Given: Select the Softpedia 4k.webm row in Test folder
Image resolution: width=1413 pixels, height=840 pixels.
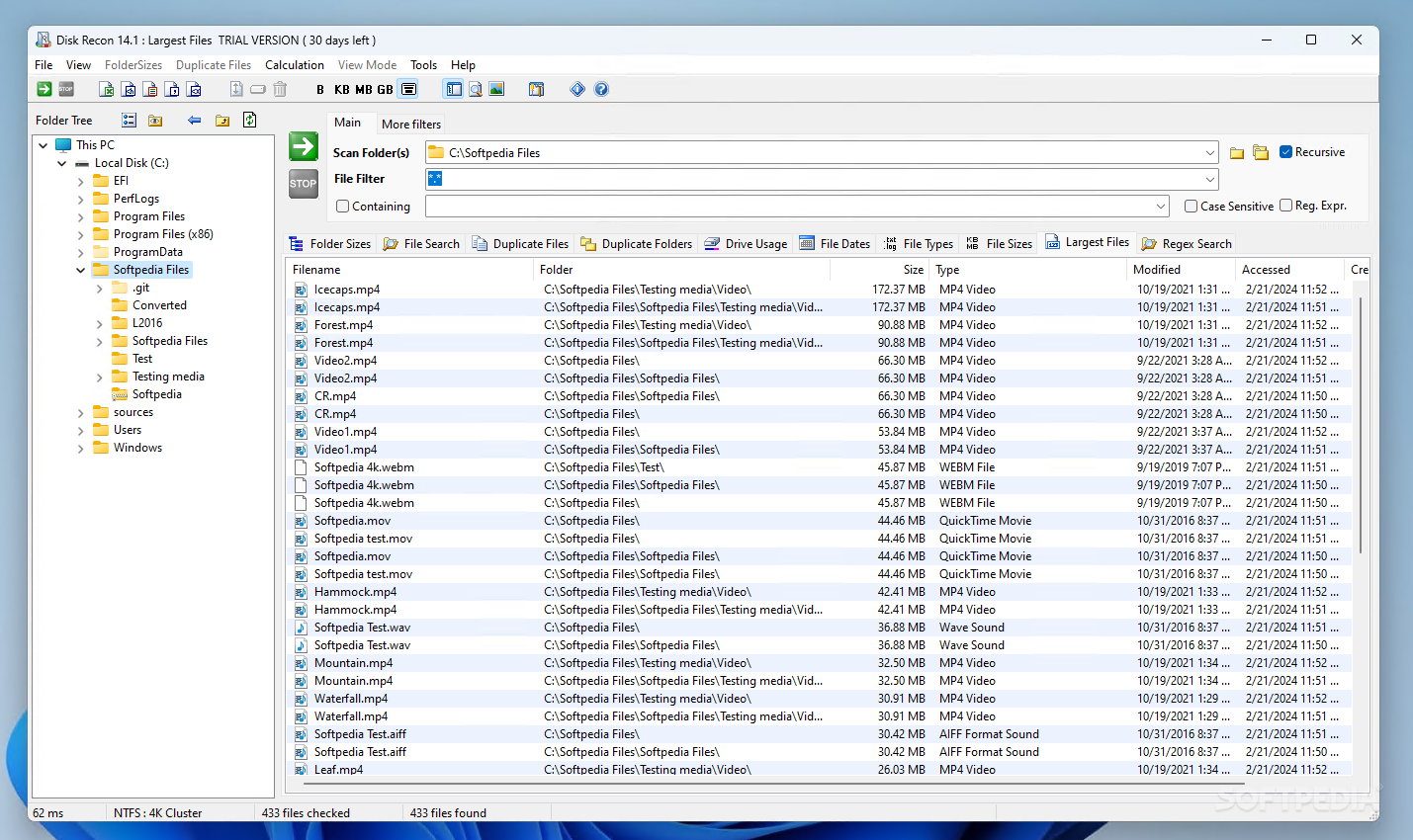Looking at the screenshot, I should pos(819,467).
